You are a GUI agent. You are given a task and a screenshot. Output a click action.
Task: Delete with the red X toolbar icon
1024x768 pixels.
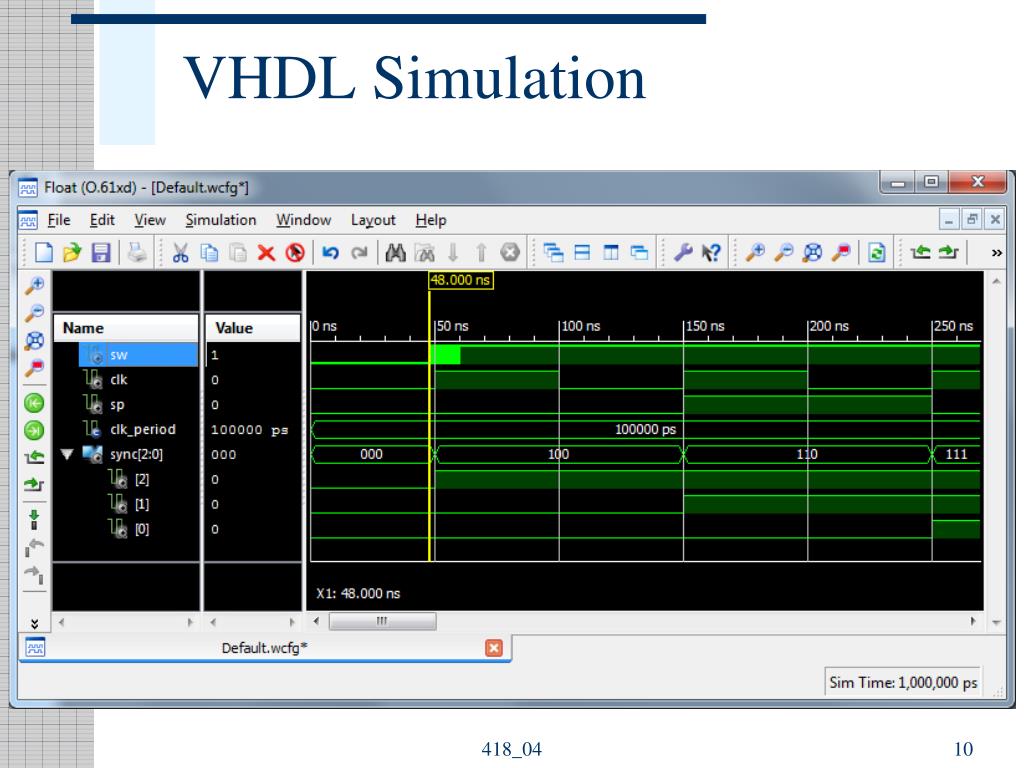tap(266, 252)
